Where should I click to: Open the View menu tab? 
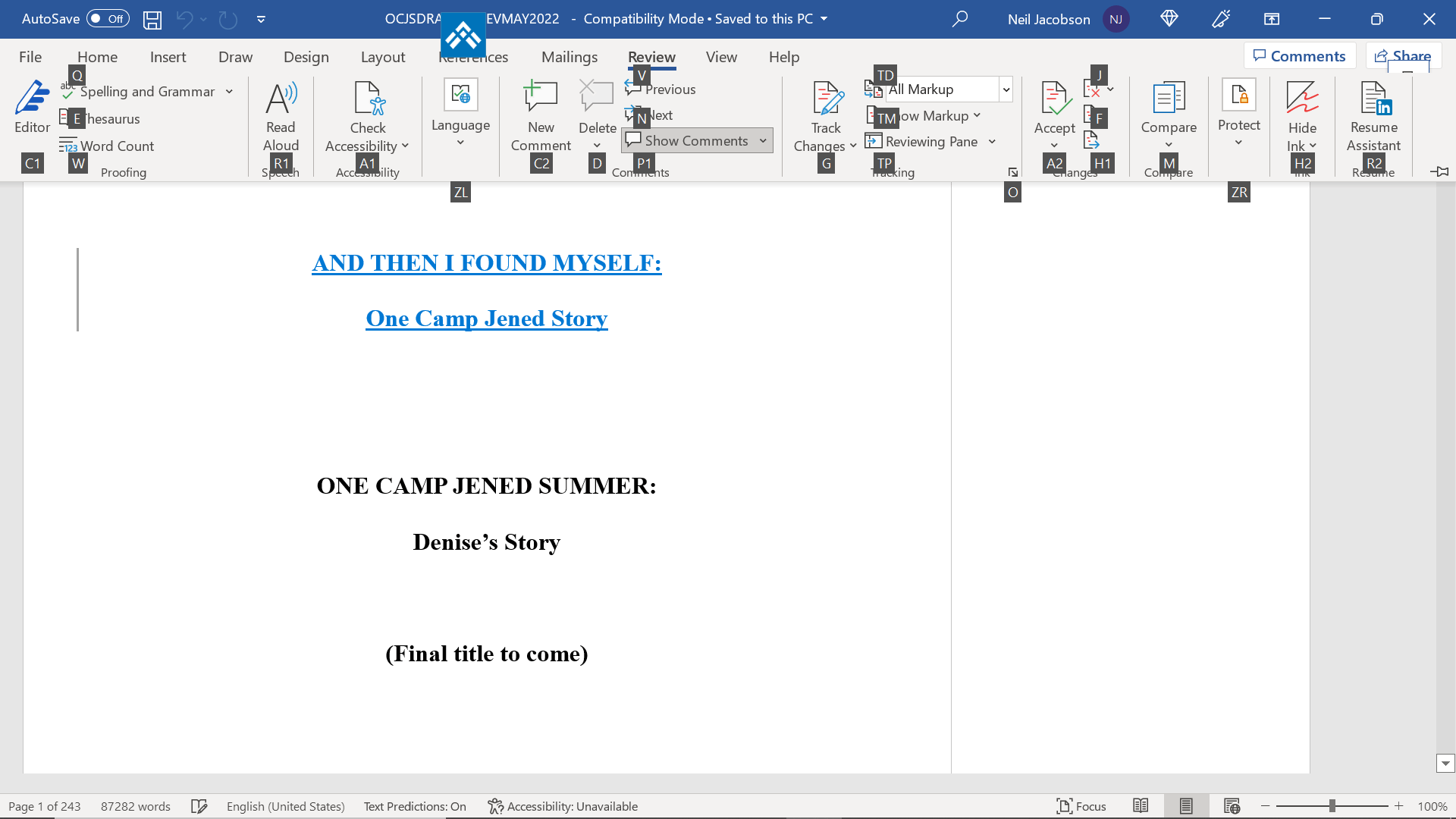pos(722,56)
